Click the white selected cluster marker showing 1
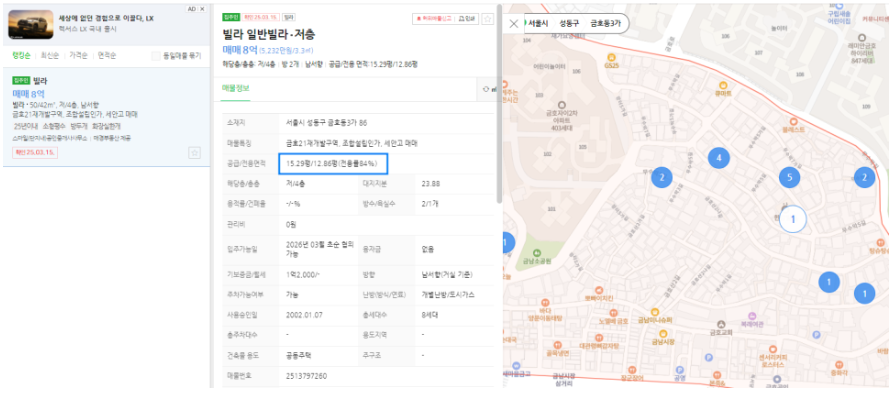895x393 pixels. click(x=793, y=218)
